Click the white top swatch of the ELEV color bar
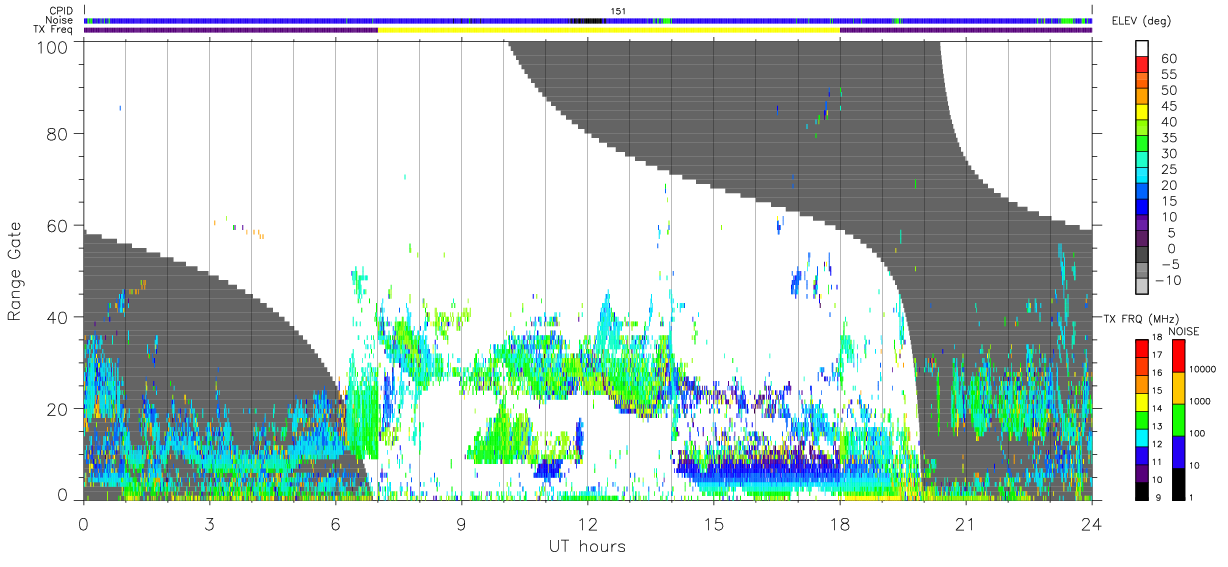This screenshot has width=1228, height=567. (1141, 46)
